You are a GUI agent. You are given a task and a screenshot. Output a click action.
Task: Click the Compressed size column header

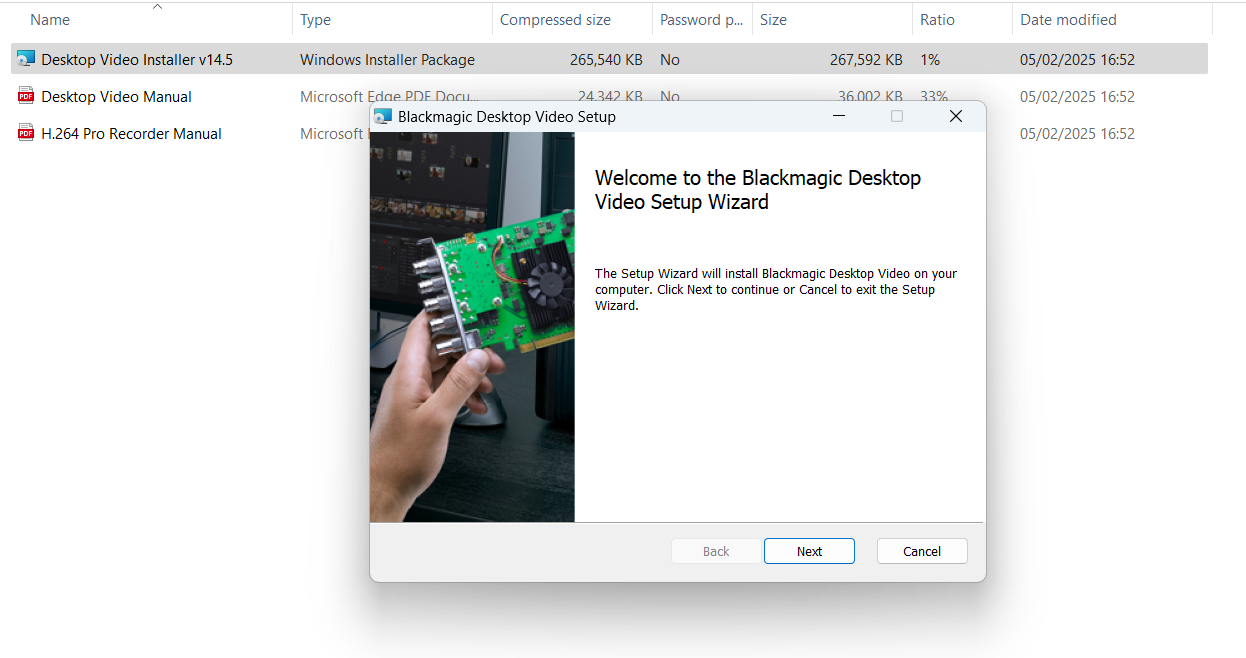coord(554,19)
